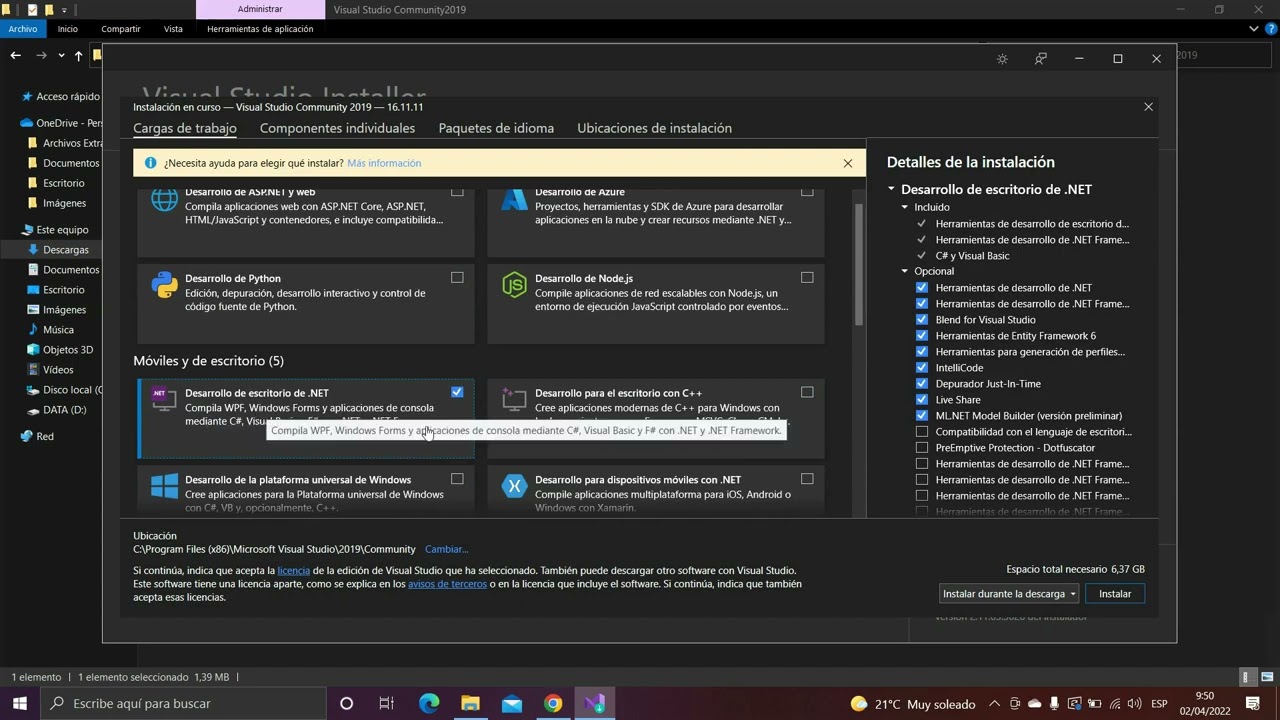Image resolution: width=1280 pixels, height=720 pixels.
Task: Click the Node.js development workload icon
Action: [514, 285]
